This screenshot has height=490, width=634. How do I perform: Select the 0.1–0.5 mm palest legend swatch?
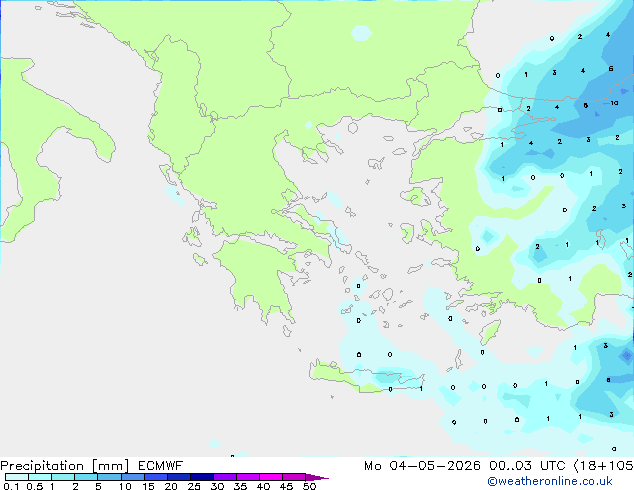click(x=17, y=477)
